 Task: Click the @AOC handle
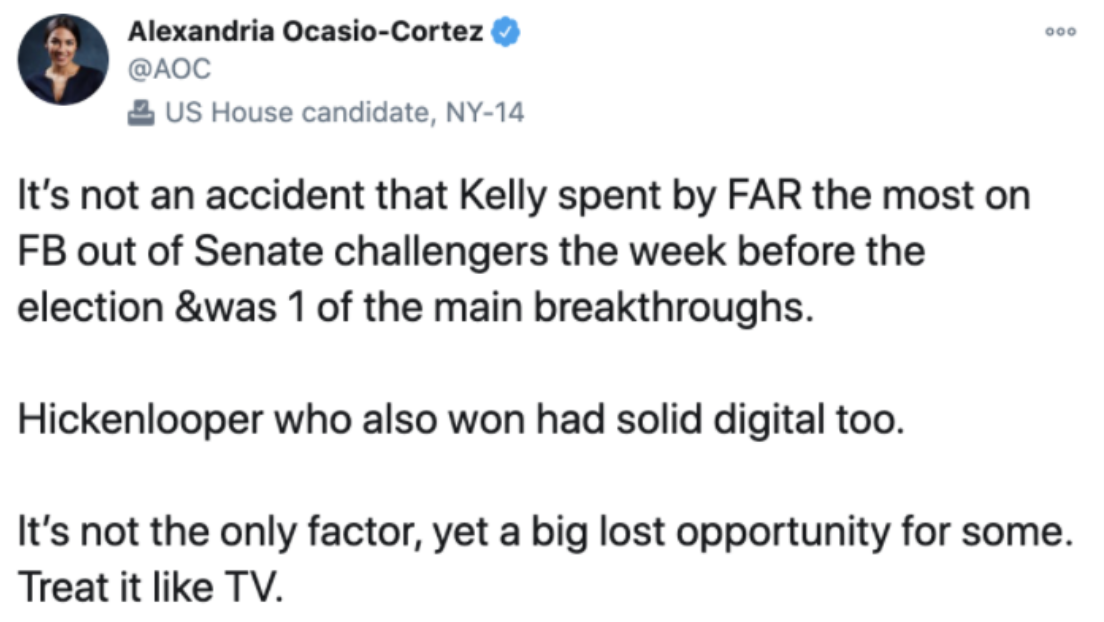(169, 69)
